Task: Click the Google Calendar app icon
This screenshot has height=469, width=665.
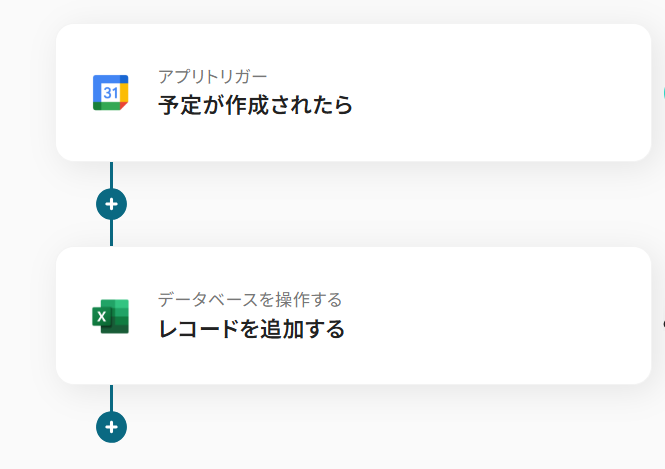Action: click(x=110, y=93)
